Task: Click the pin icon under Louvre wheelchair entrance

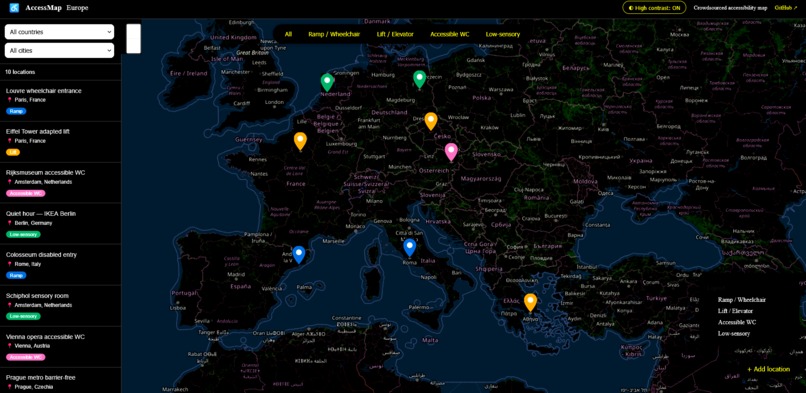Action: 9,100
